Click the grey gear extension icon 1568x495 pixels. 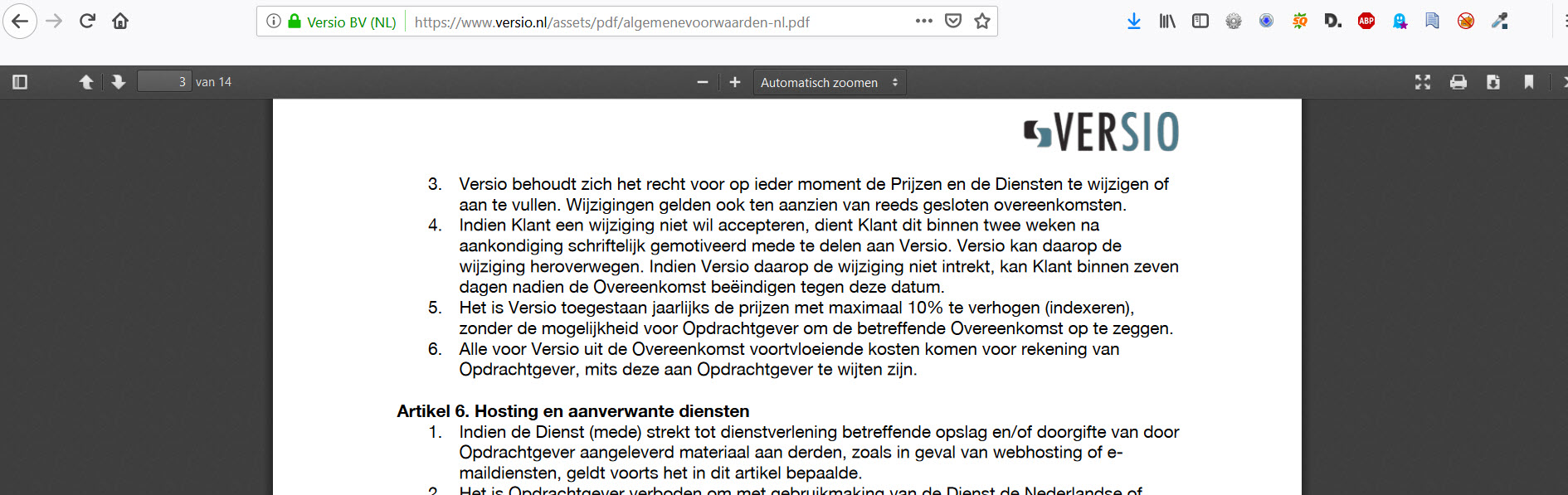1234,22
